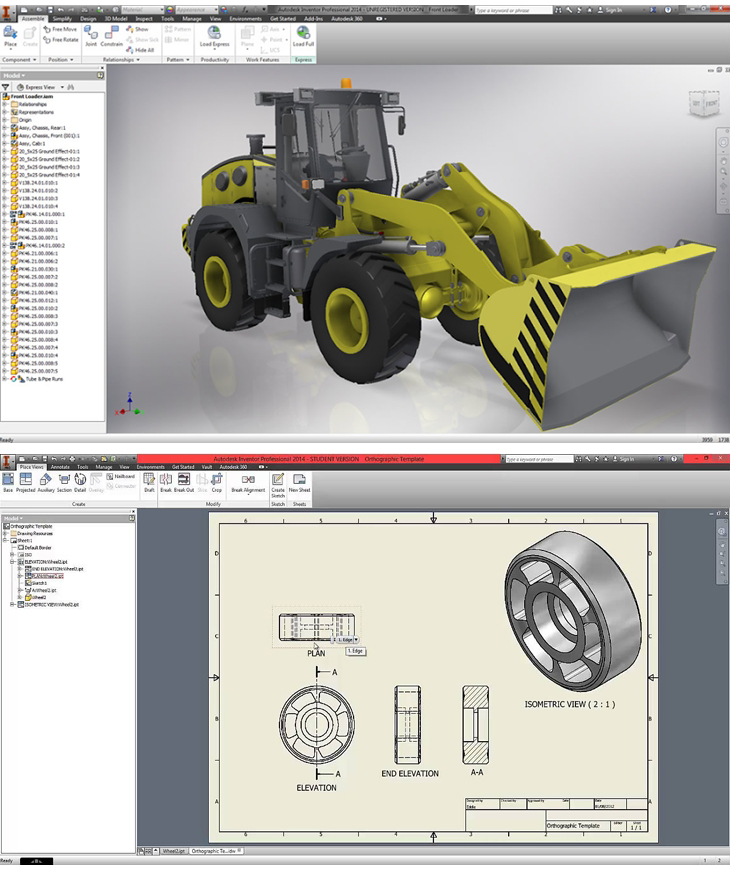Open the Vault tab in the drawing window
This screenshot has height=870, width=730.
pos(207,467)
